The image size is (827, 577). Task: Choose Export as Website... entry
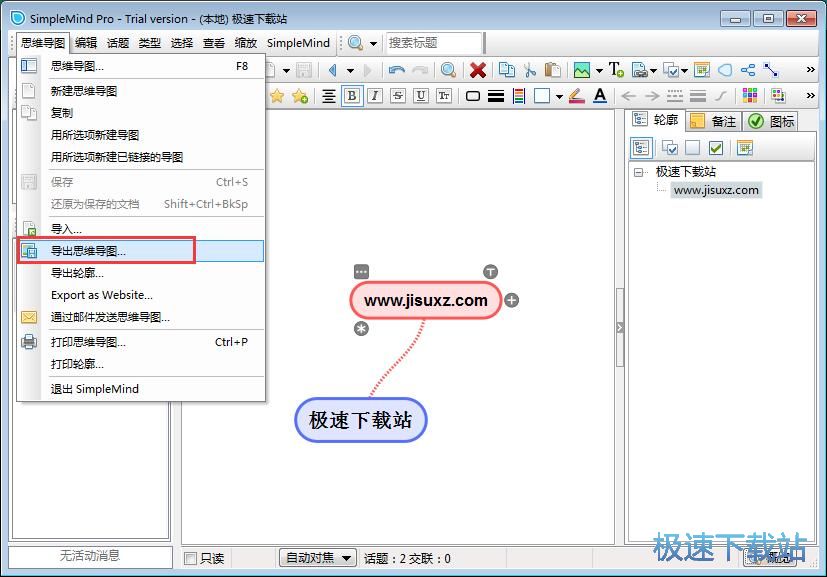(141, 295)
